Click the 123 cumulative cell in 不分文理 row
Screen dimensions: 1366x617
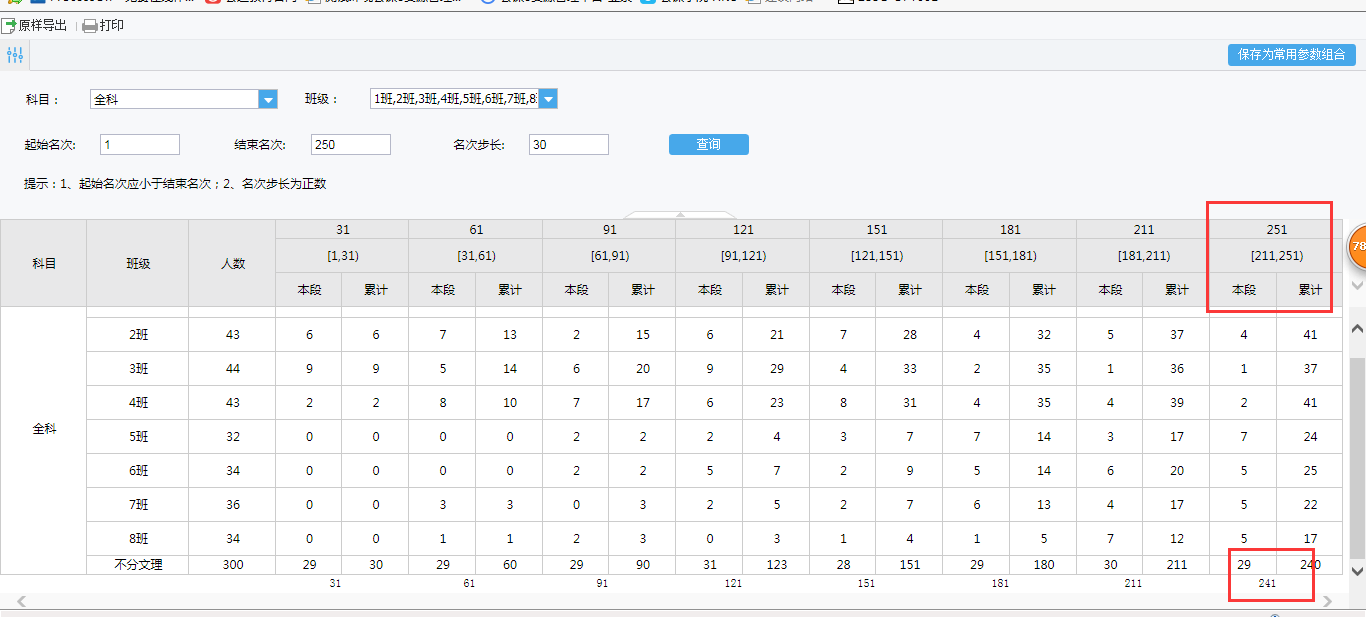tap(776, 565)
